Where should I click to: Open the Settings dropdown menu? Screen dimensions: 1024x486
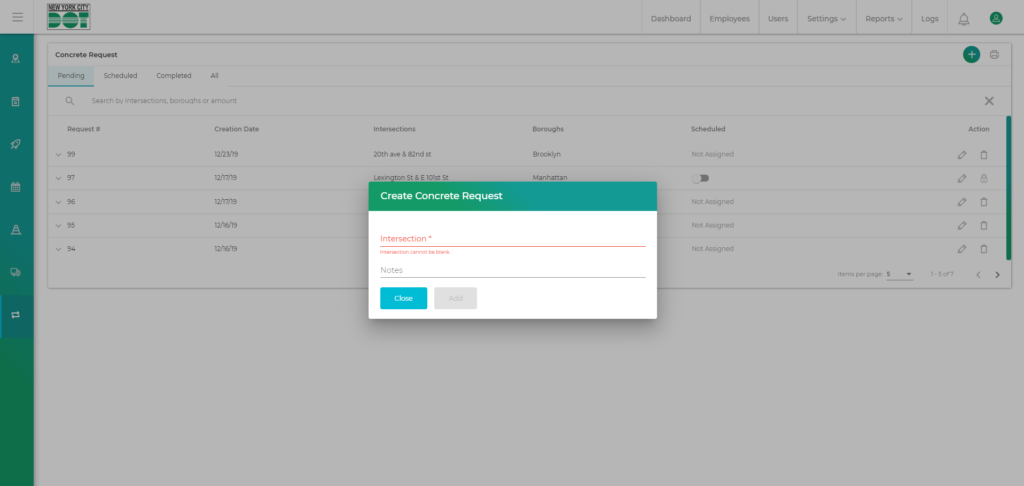point(826,18)
